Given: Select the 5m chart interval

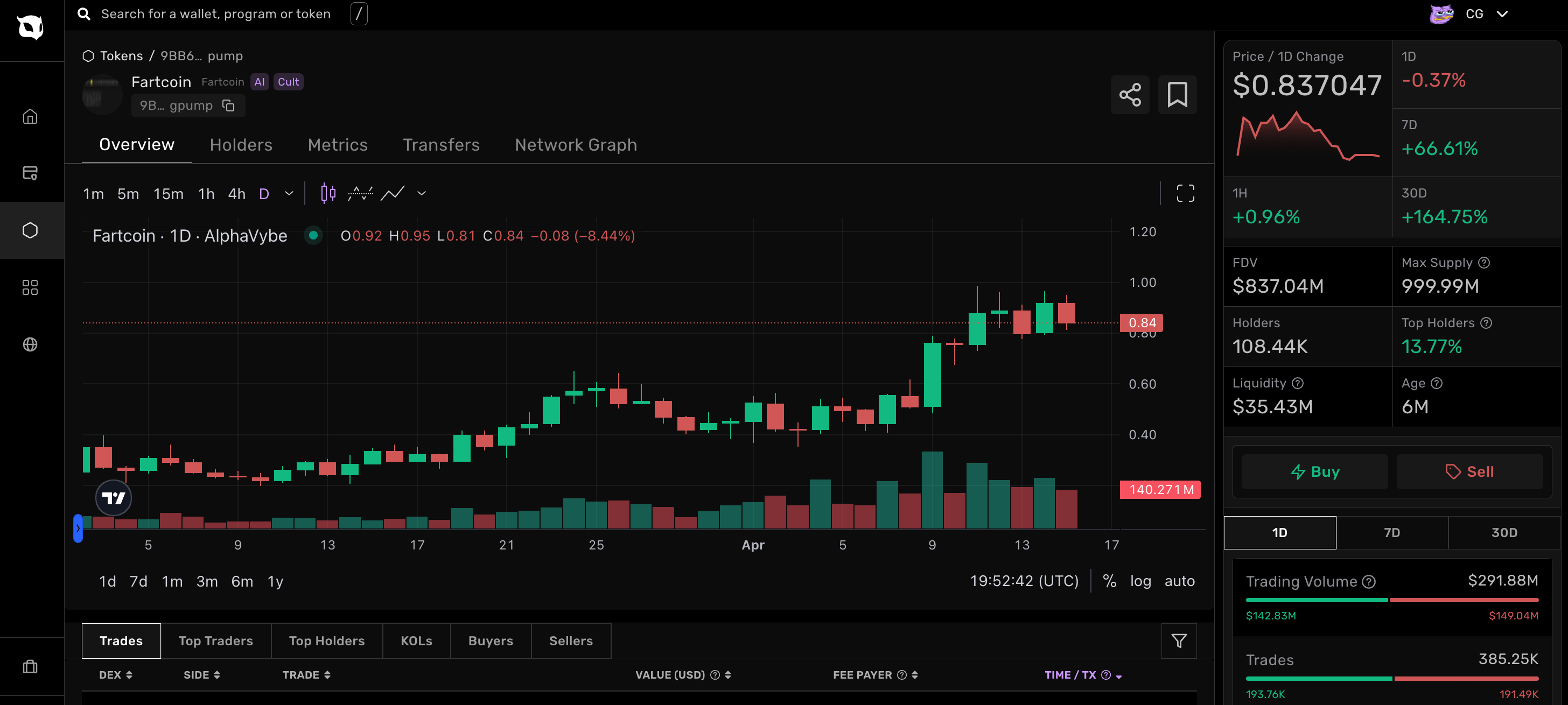Looking at the screenshot, I should pyautogui.click(x=128, y=194).
